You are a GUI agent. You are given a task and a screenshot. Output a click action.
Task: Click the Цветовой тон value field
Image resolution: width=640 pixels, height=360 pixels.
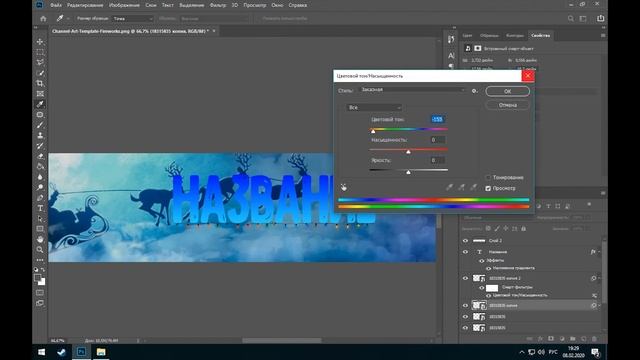tap(438, 119)
